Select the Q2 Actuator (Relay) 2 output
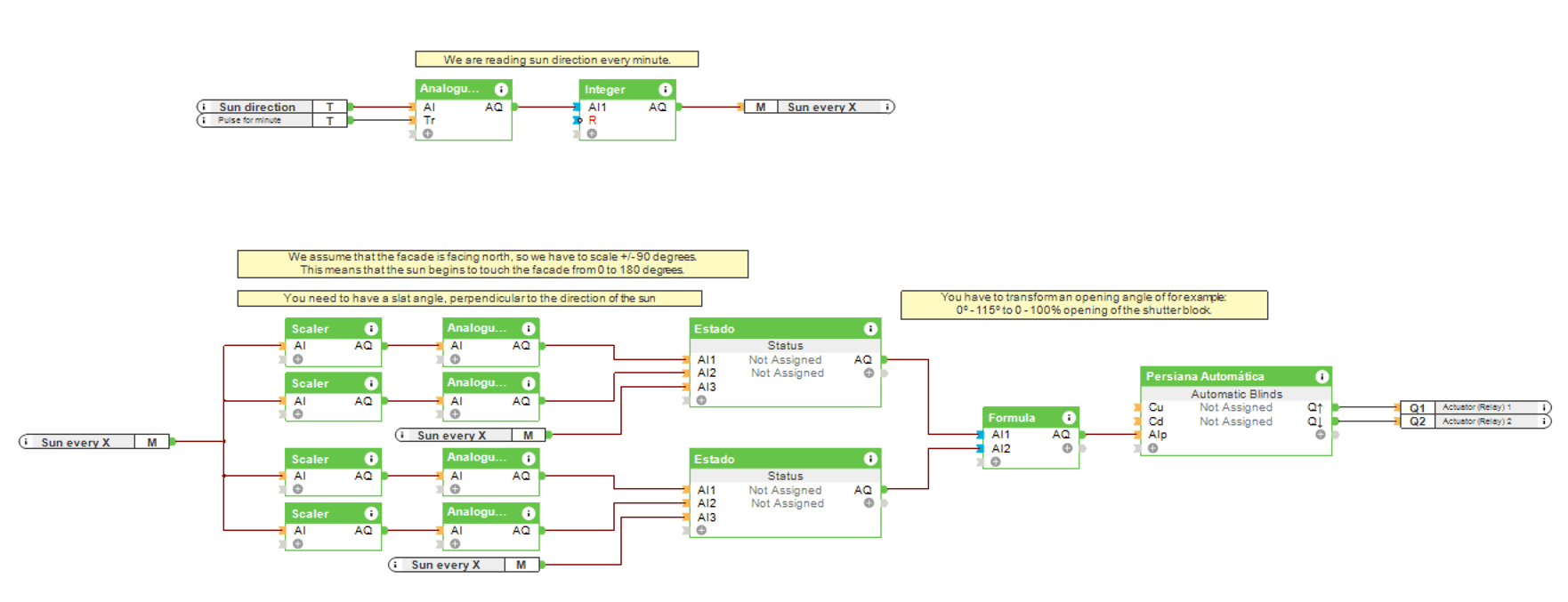This screenshot has height=602, width=1568. pos(1475,421)
